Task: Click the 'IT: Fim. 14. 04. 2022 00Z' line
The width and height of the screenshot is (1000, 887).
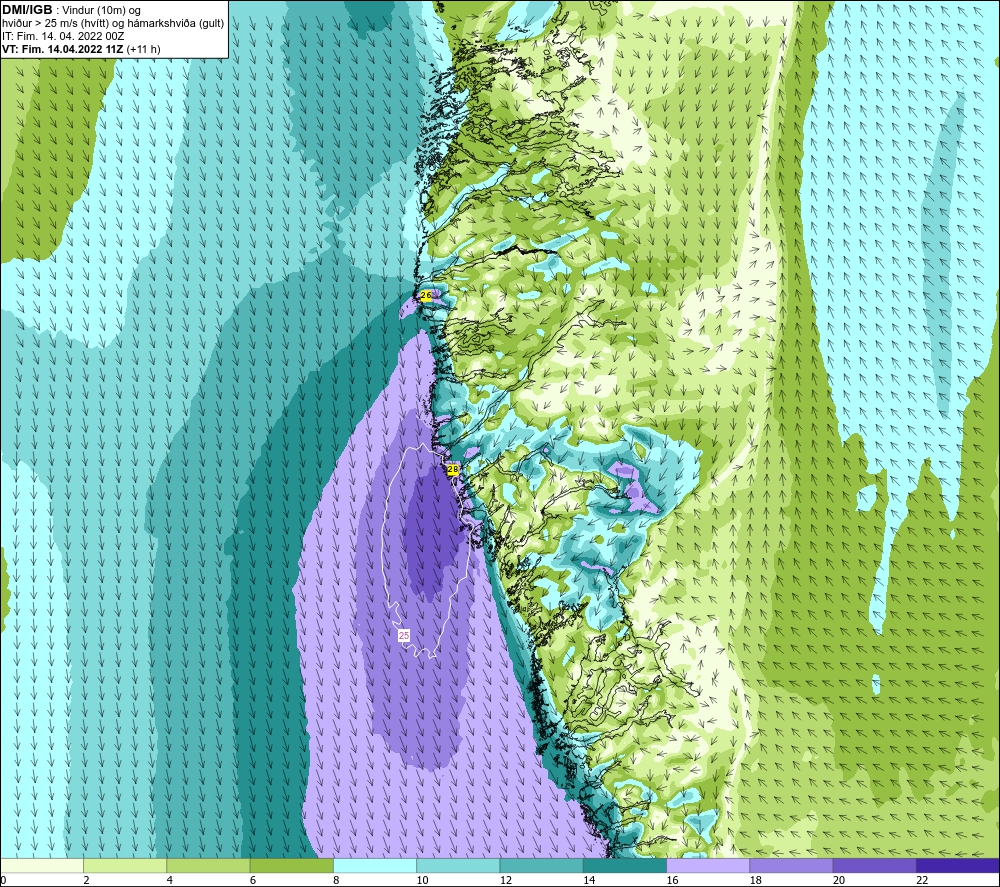Action: click(62, 36)
